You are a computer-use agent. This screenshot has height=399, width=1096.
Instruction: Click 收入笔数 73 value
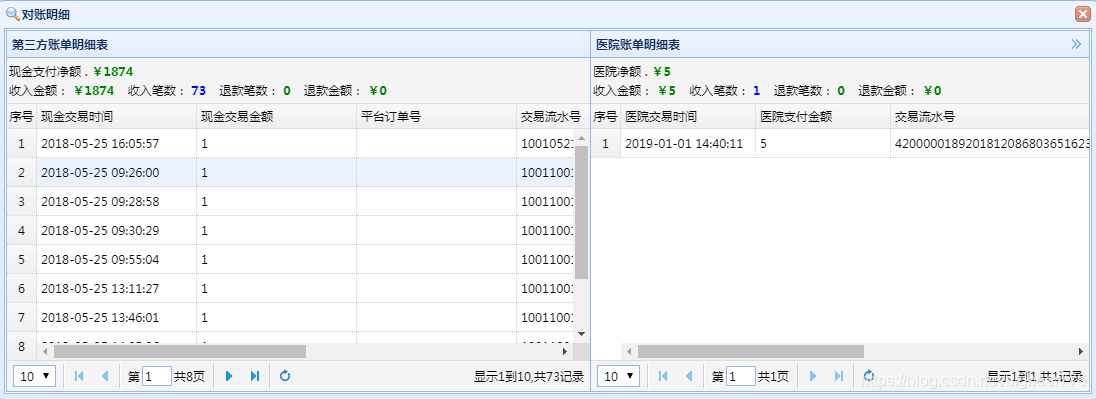199,90
